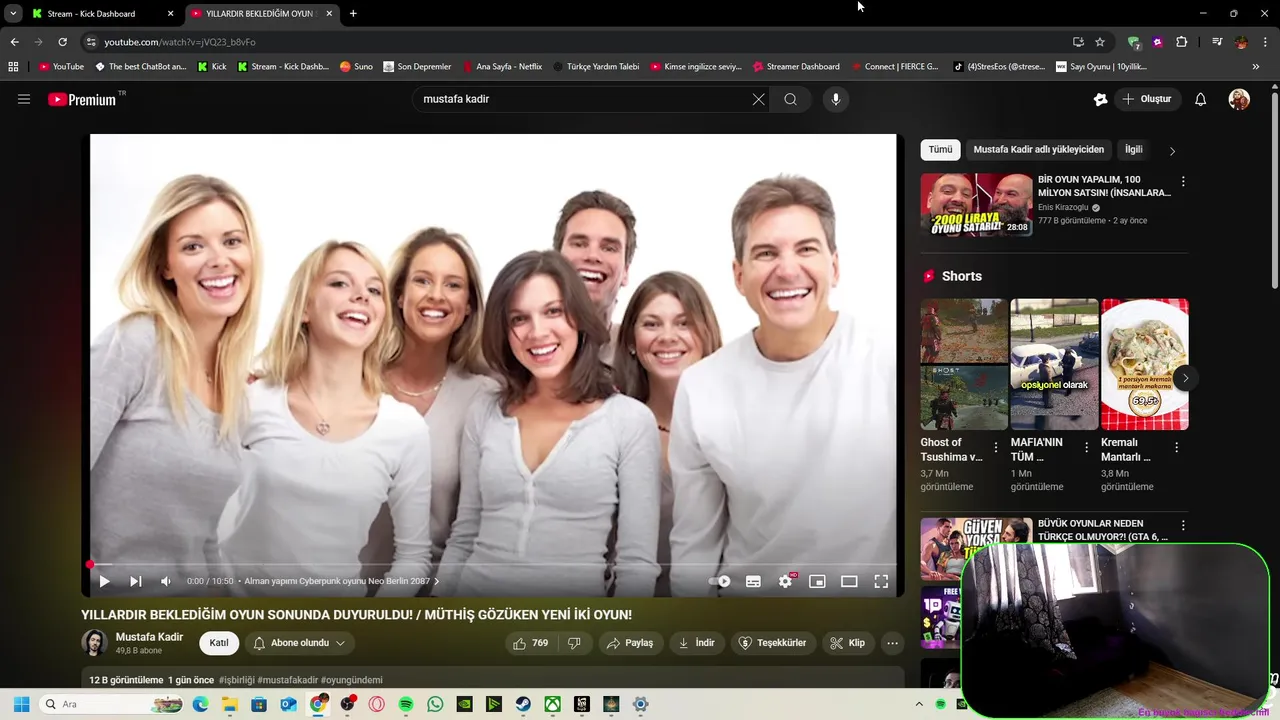This screenshot has height=720, width=1280.
Task: Open Steam from the taskbar
Action: coord(523,704)
